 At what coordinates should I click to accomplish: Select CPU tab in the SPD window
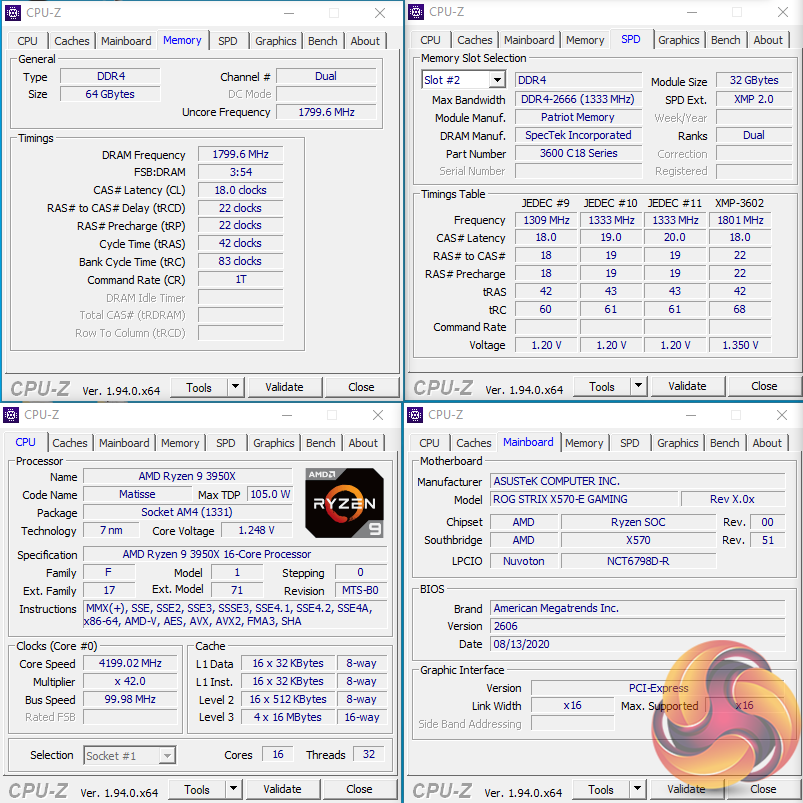tap(430, 40)
